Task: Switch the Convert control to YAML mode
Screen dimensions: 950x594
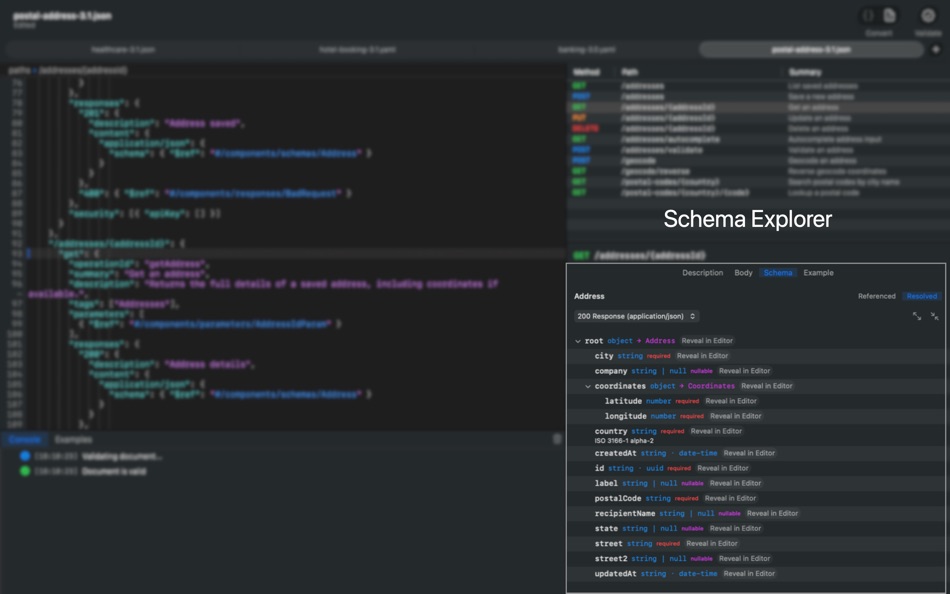Action: pos(888,14)
